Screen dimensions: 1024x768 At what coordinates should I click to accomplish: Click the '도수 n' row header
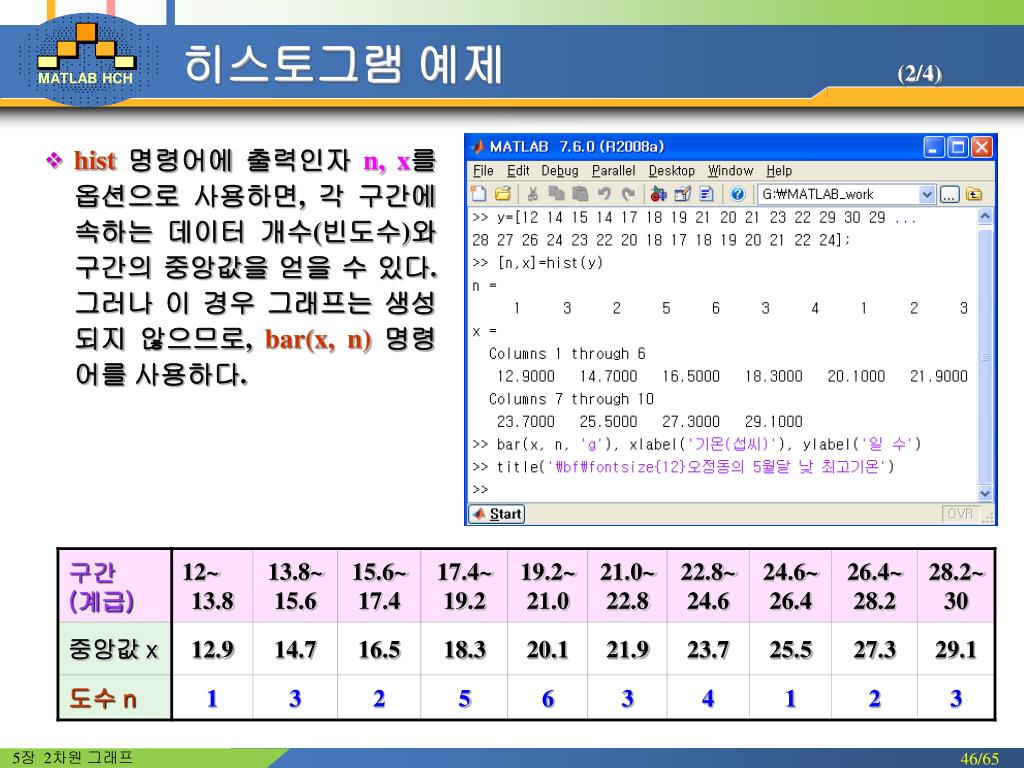(115, 698)
